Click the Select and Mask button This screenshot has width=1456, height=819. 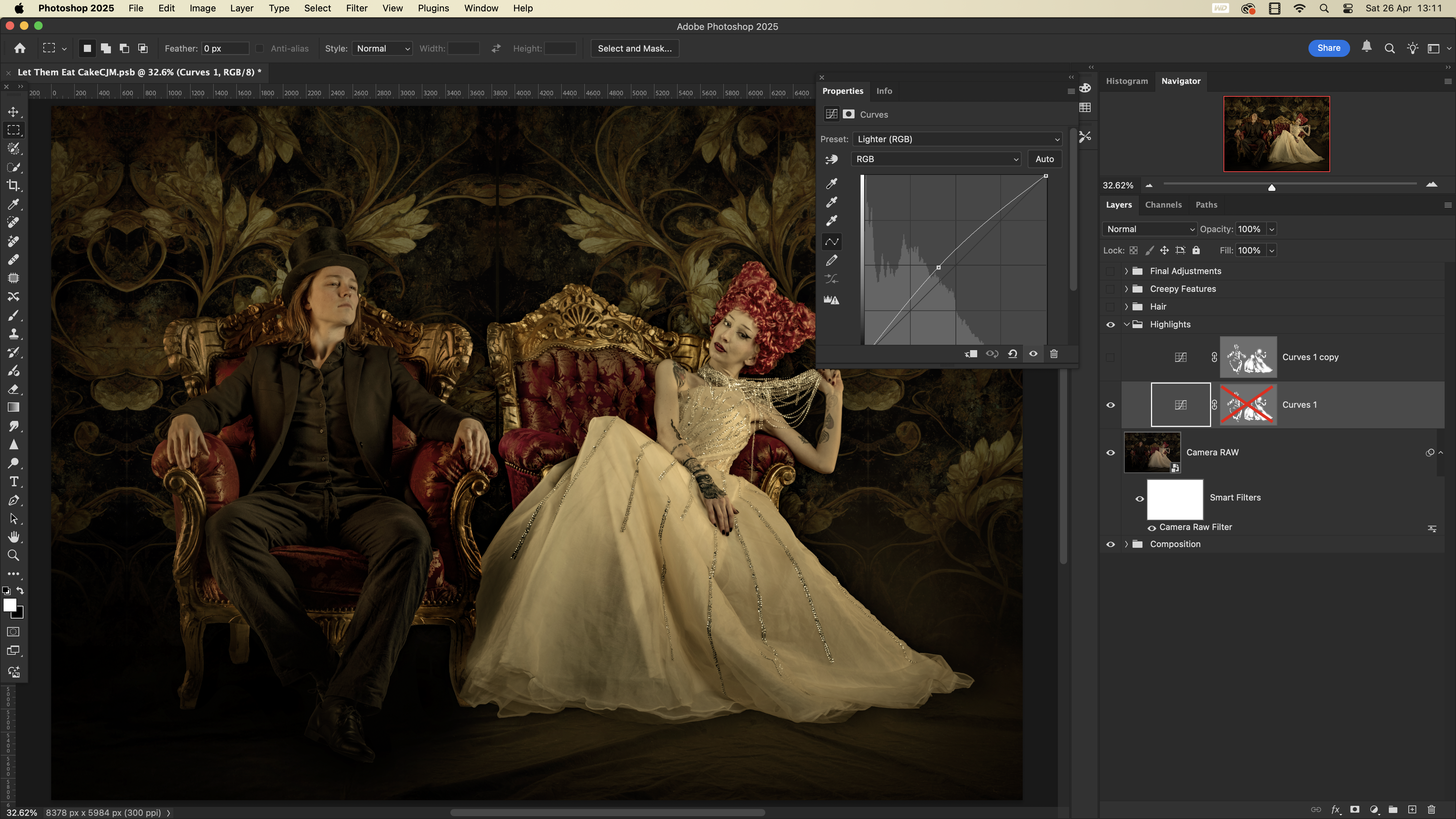(x=634, y=49)
